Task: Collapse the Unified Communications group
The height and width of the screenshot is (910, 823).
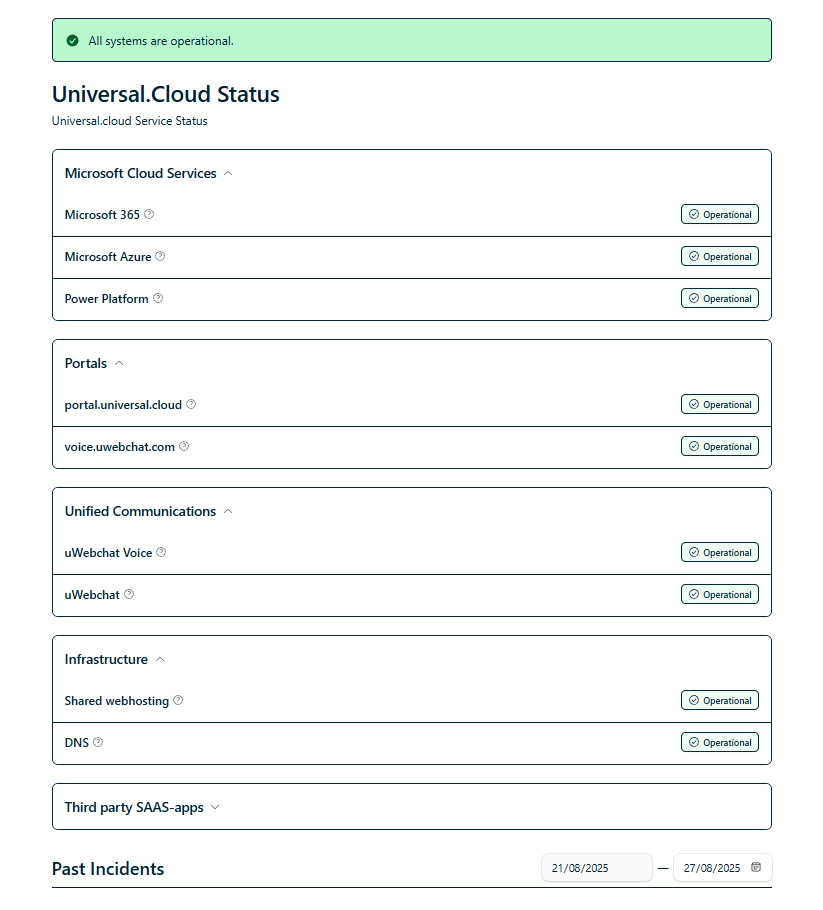Action: click(228, 511)
